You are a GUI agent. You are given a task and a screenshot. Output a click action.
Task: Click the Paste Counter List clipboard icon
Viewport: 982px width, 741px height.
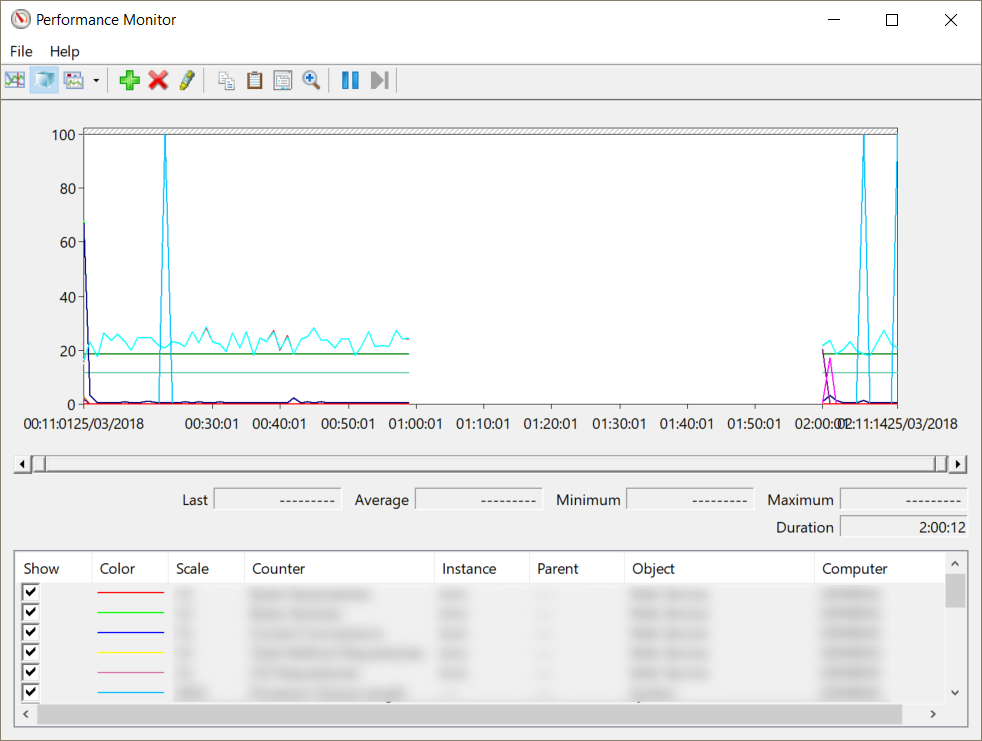pyautogui.click(x=255, y=80)
